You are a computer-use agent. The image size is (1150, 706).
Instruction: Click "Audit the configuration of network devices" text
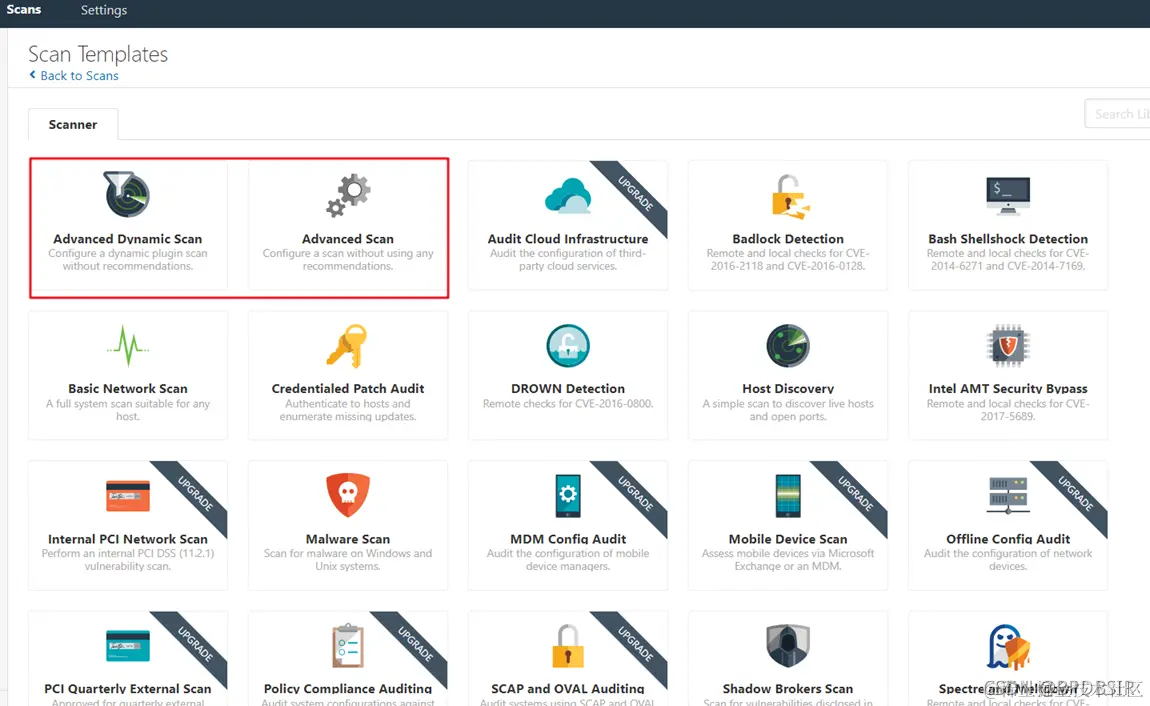(x=1008, y=560)
